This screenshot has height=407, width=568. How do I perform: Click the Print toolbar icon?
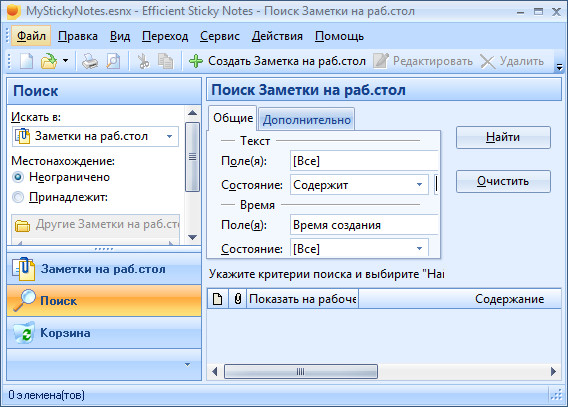click(x=90, y=61)
